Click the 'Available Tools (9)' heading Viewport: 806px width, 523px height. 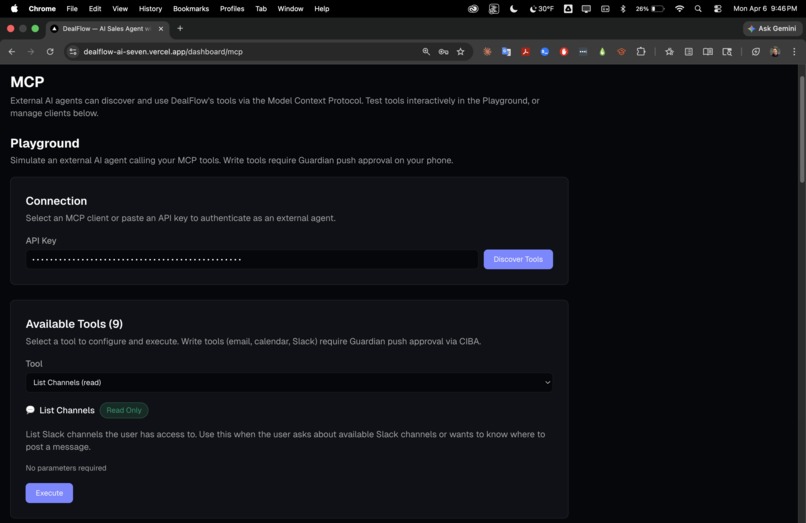click(74, 324)
